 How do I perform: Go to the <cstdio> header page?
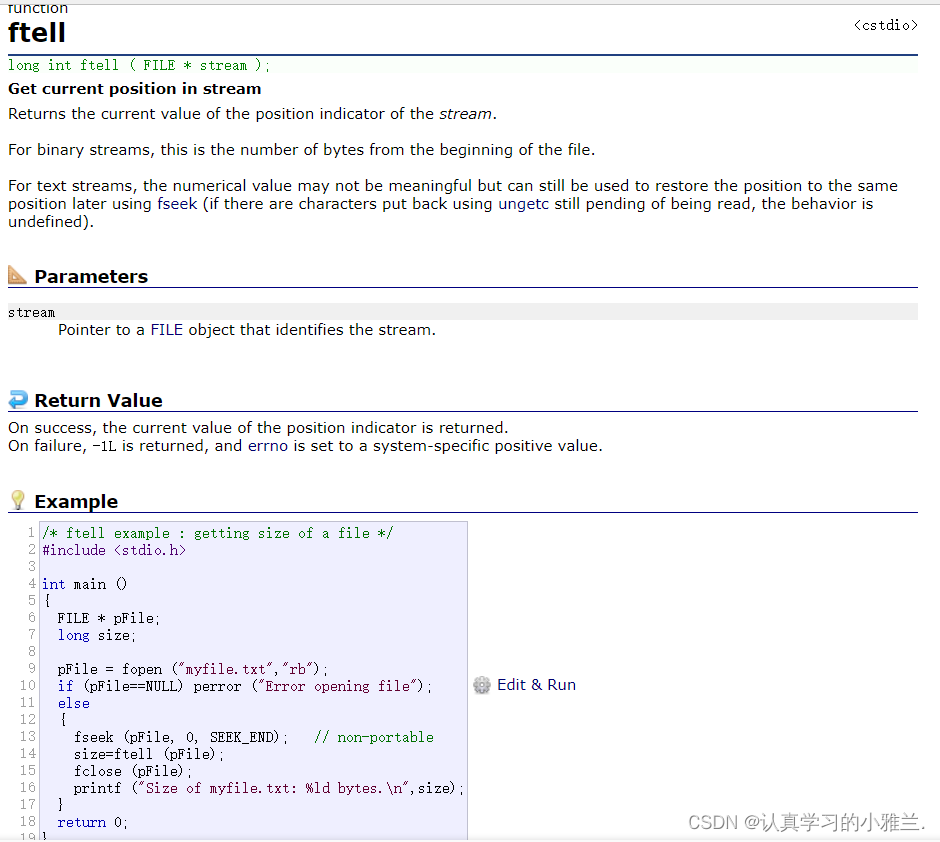(885, 25)
